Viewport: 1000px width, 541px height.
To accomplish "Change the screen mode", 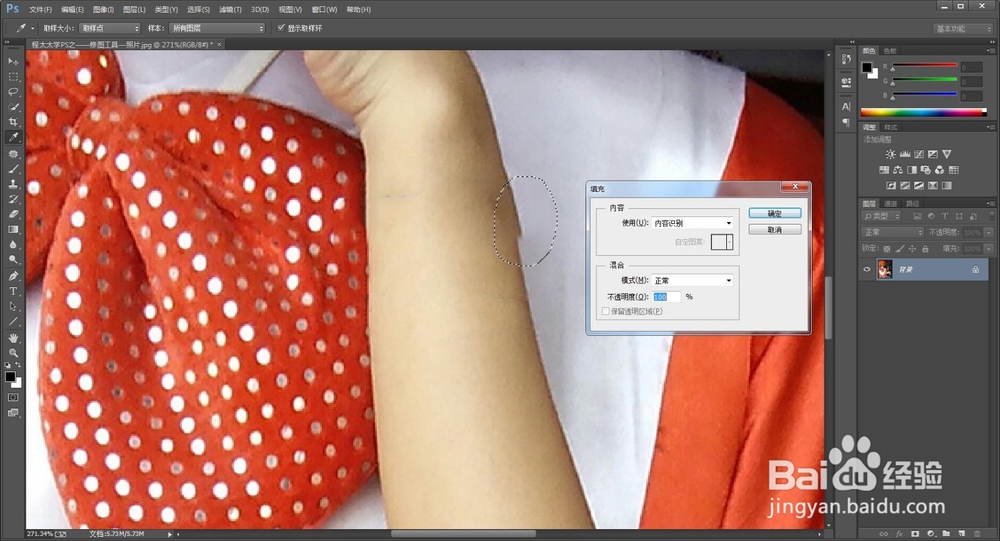I will (x=13, y=413).
